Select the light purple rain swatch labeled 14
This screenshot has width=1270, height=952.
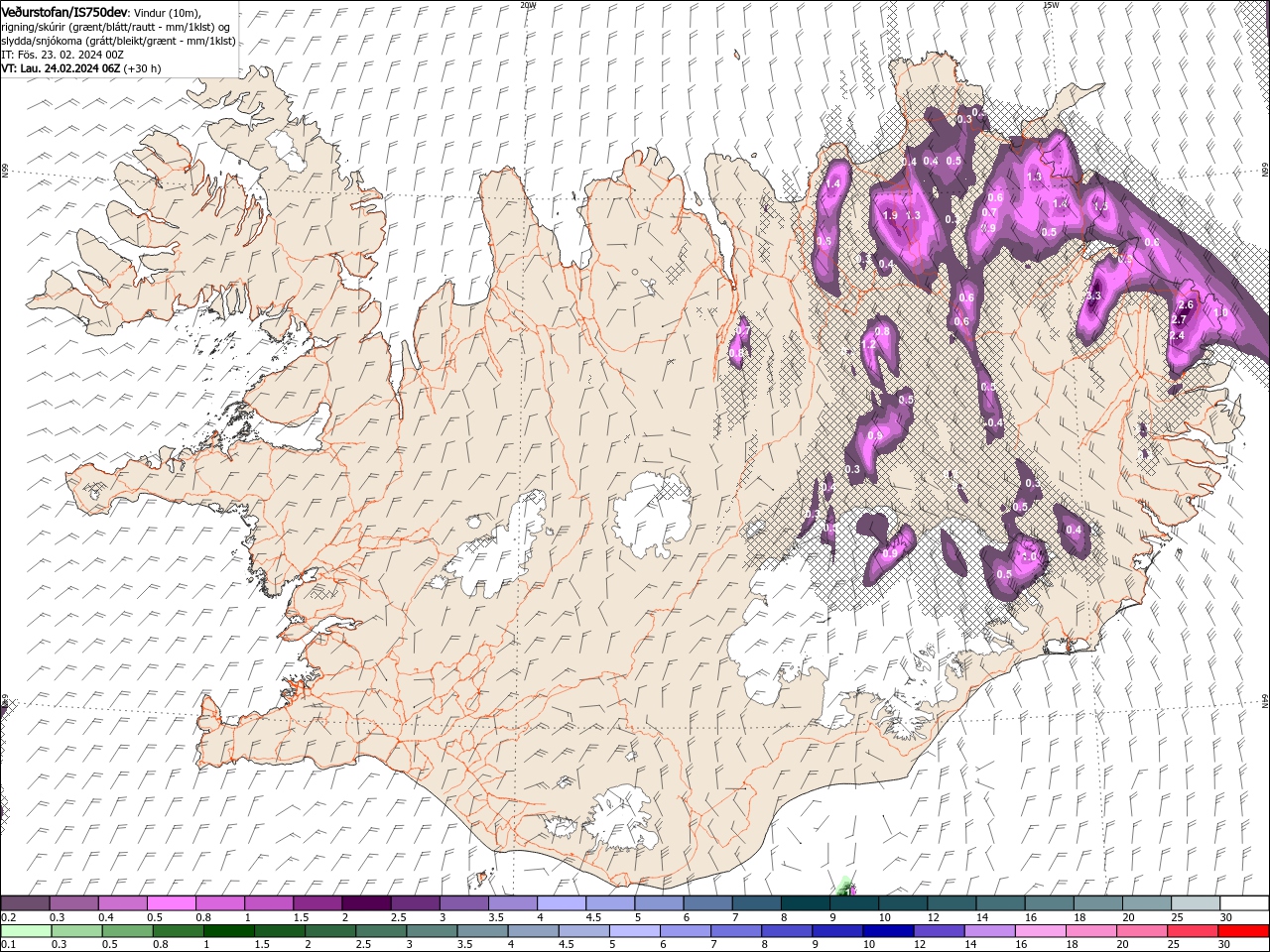(989, 931)
